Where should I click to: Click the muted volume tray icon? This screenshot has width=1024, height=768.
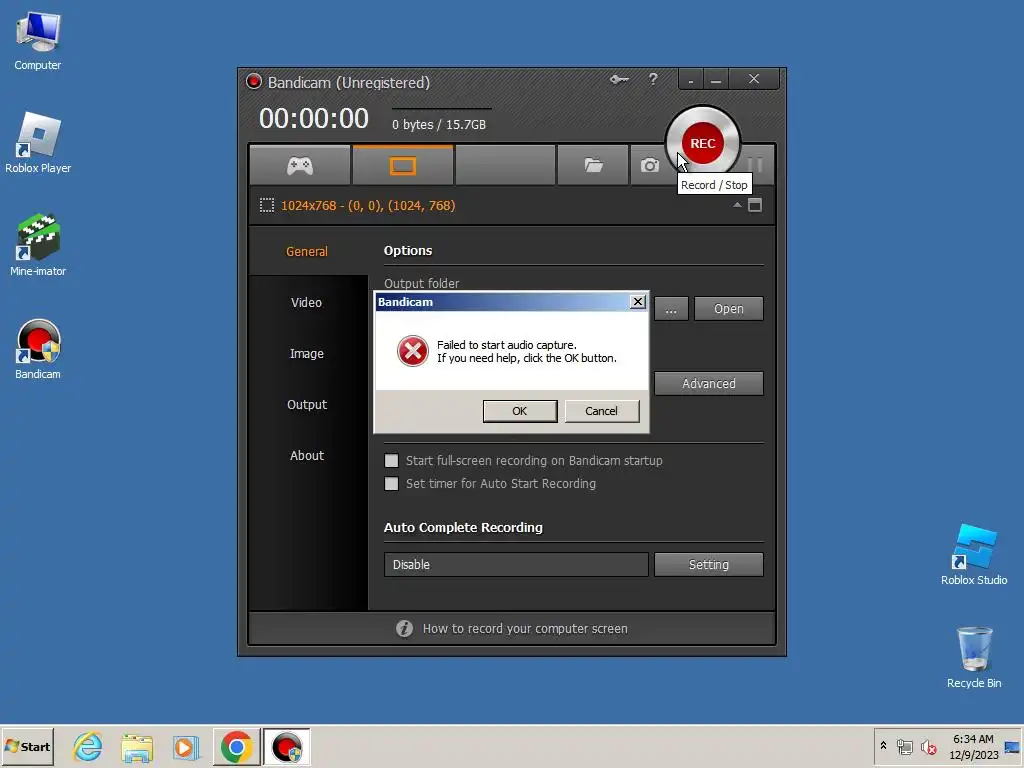(928, 746)
